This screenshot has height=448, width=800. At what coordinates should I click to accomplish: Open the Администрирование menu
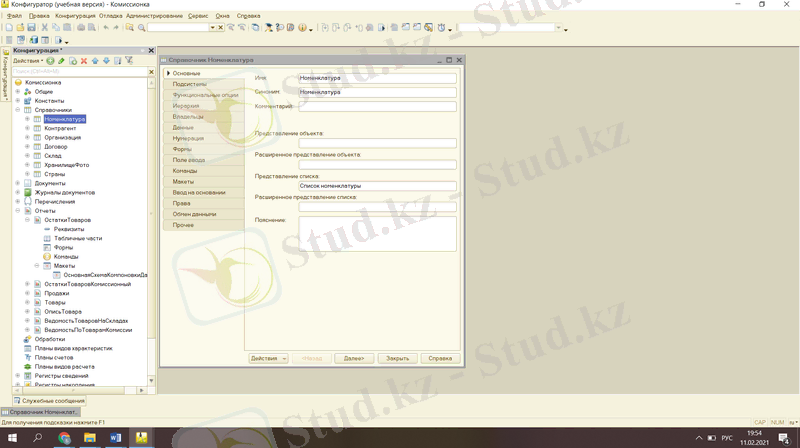[x=155, y=16]
